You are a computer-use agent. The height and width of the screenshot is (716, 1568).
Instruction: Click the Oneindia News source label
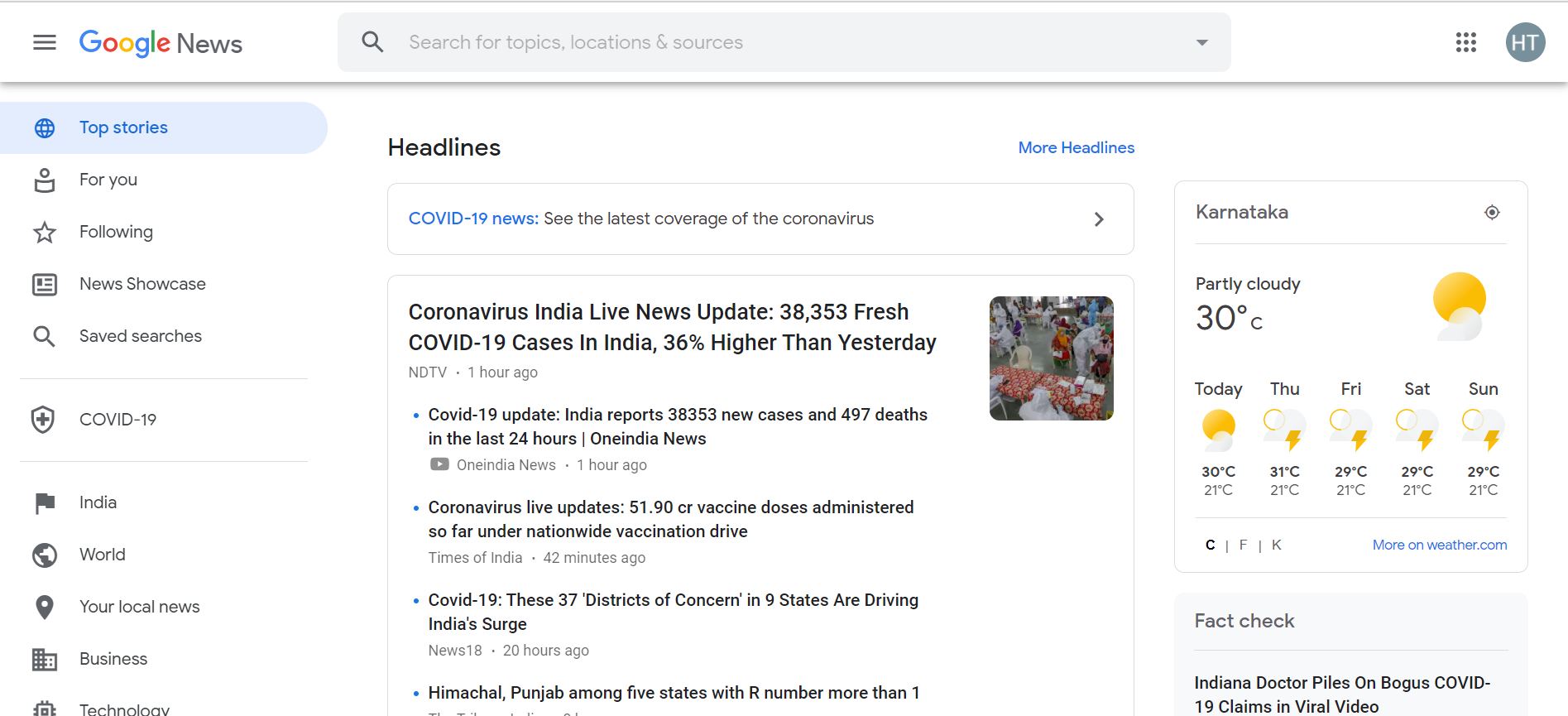506,465
